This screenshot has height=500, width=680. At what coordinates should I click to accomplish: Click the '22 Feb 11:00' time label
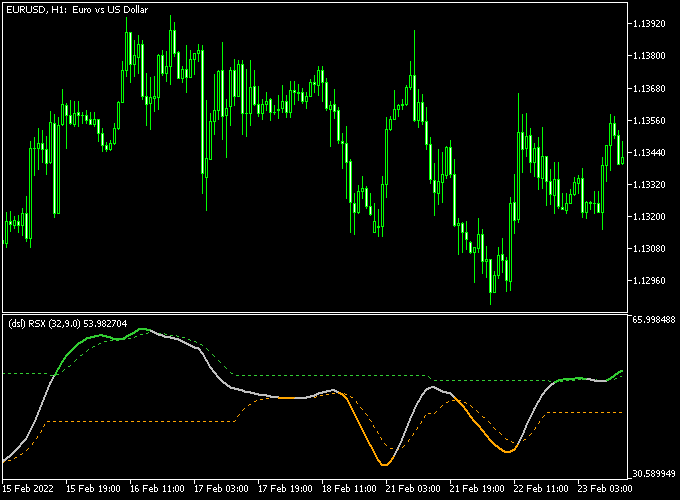coord(541,489)
